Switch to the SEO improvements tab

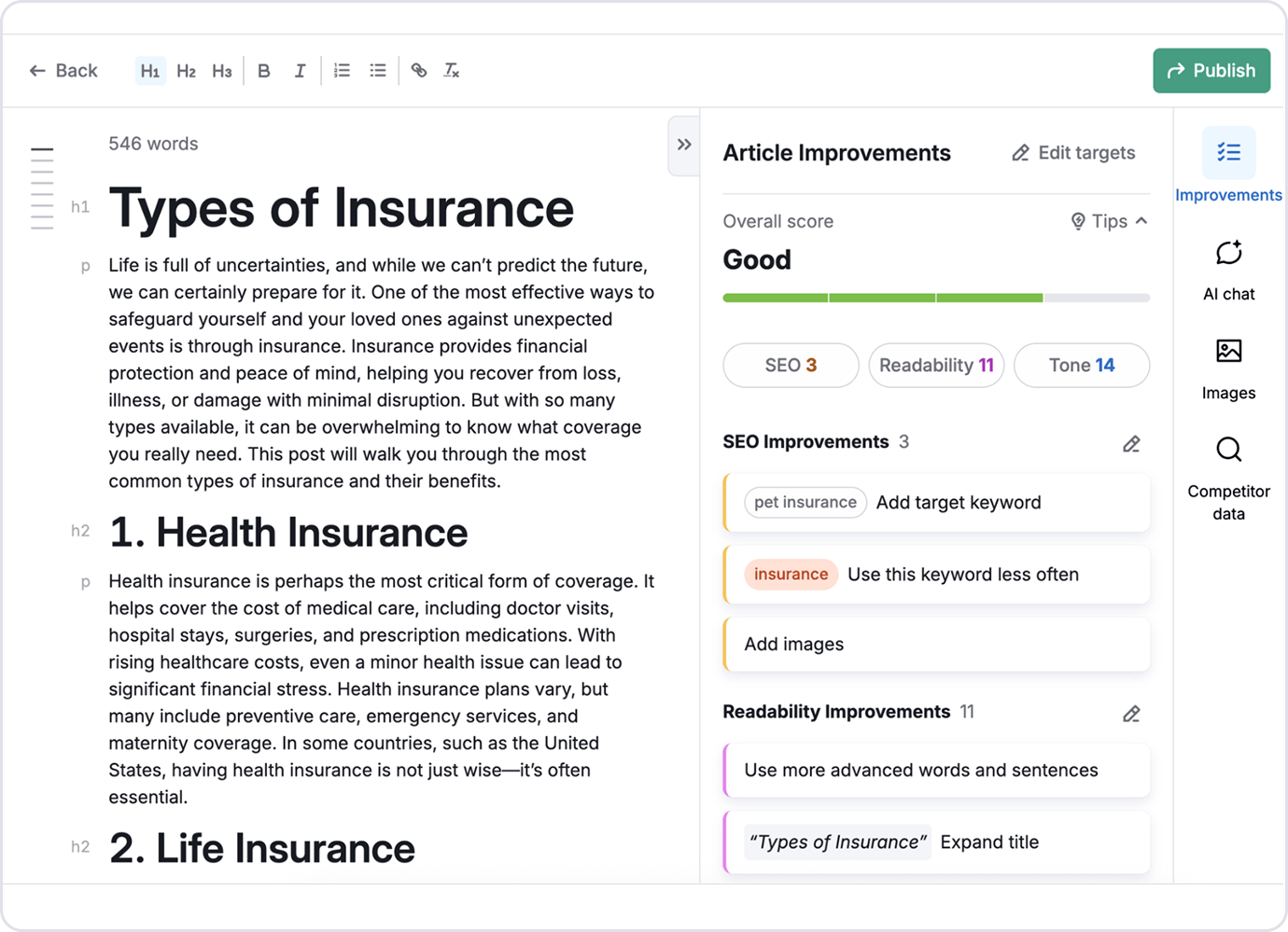pos(791,365)
